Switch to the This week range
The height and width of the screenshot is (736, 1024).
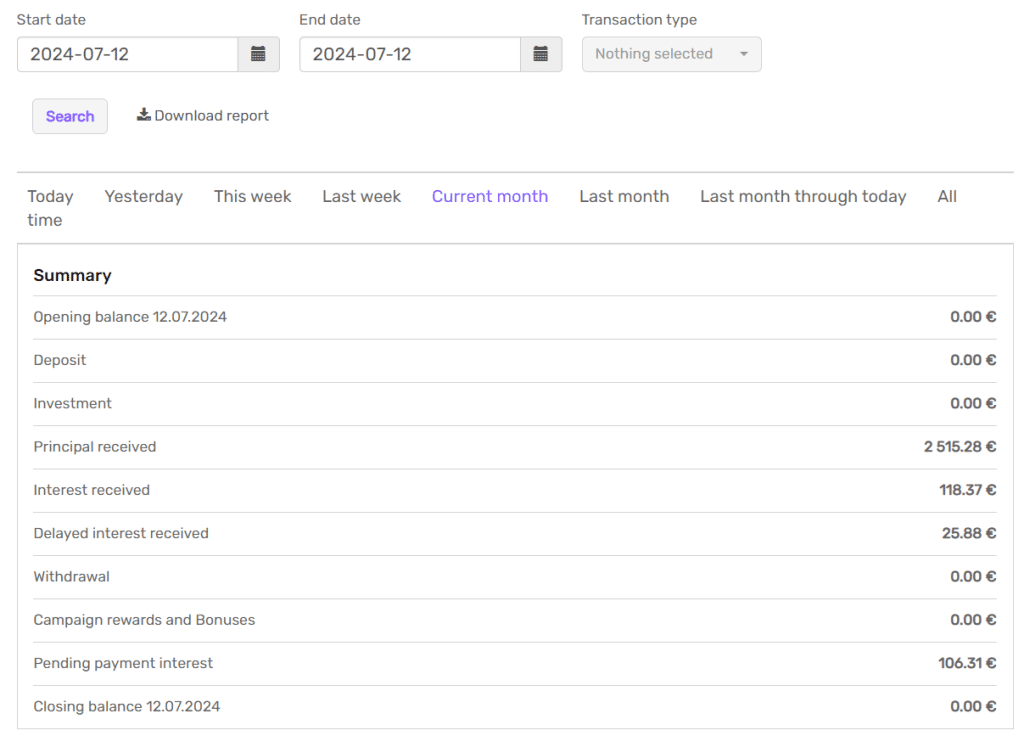[x=253, y=197]
